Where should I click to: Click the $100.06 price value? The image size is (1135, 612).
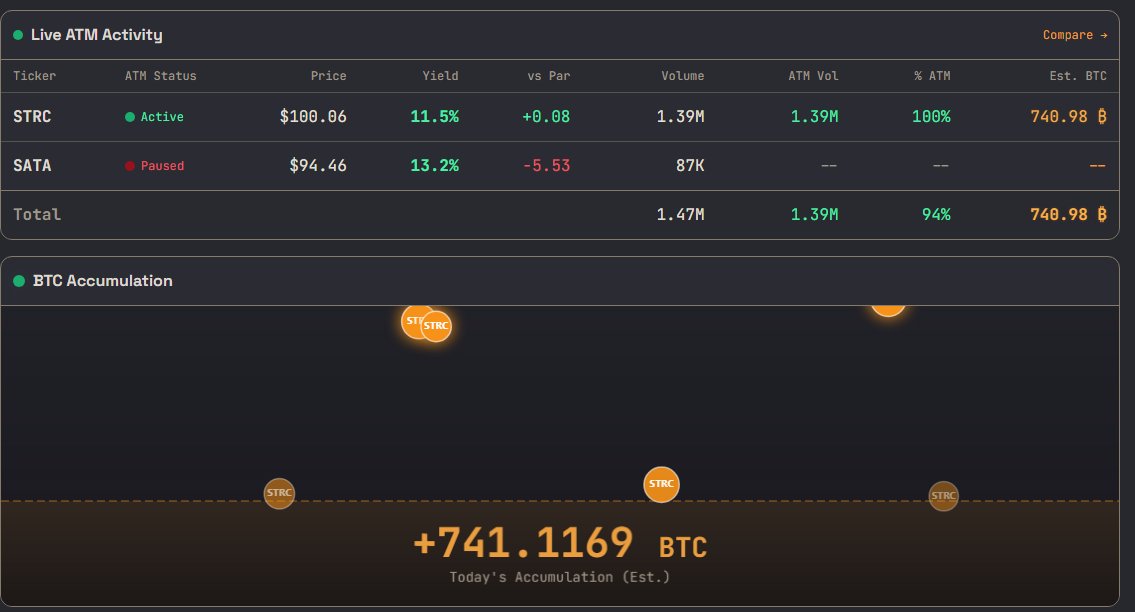[313, 117]
